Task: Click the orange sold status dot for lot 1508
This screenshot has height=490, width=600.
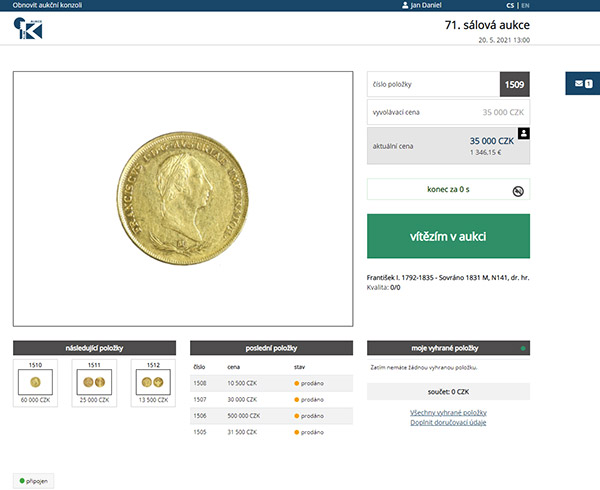Action: 297,383
